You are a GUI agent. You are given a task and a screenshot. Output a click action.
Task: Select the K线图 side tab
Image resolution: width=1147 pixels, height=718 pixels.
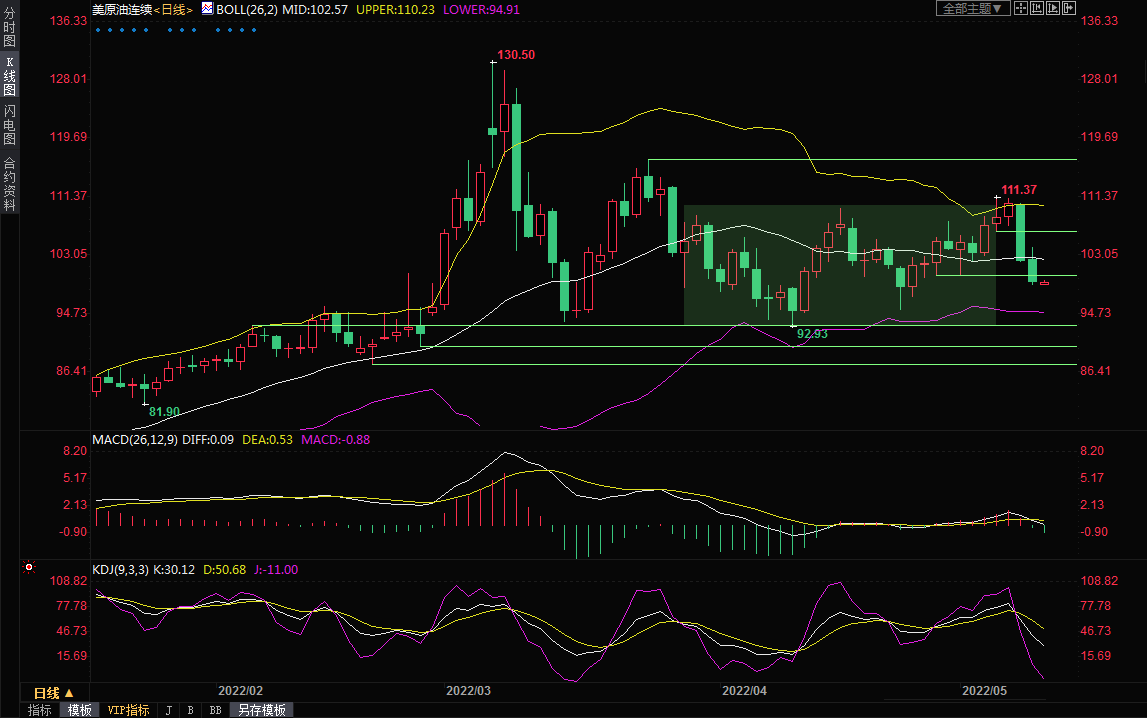pyautogui.click(x=9, y=75)
